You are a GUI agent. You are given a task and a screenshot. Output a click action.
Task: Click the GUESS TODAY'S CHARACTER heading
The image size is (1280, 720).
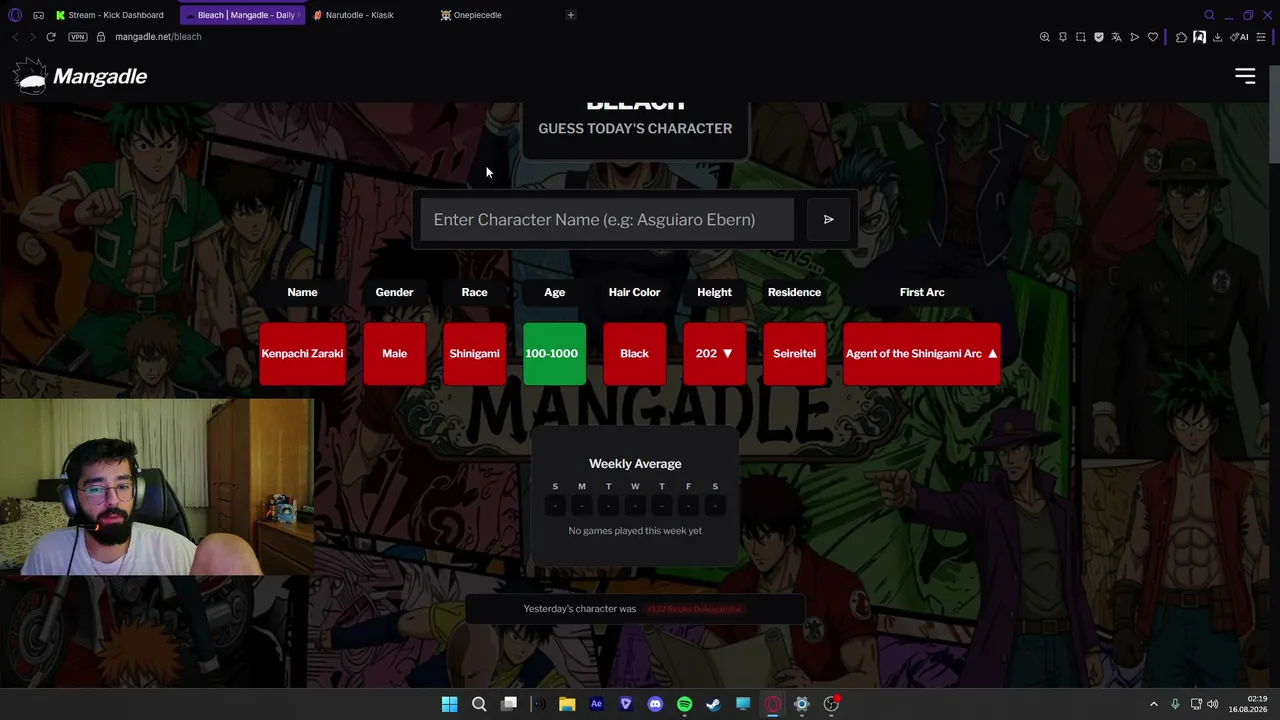click(635, 128)
